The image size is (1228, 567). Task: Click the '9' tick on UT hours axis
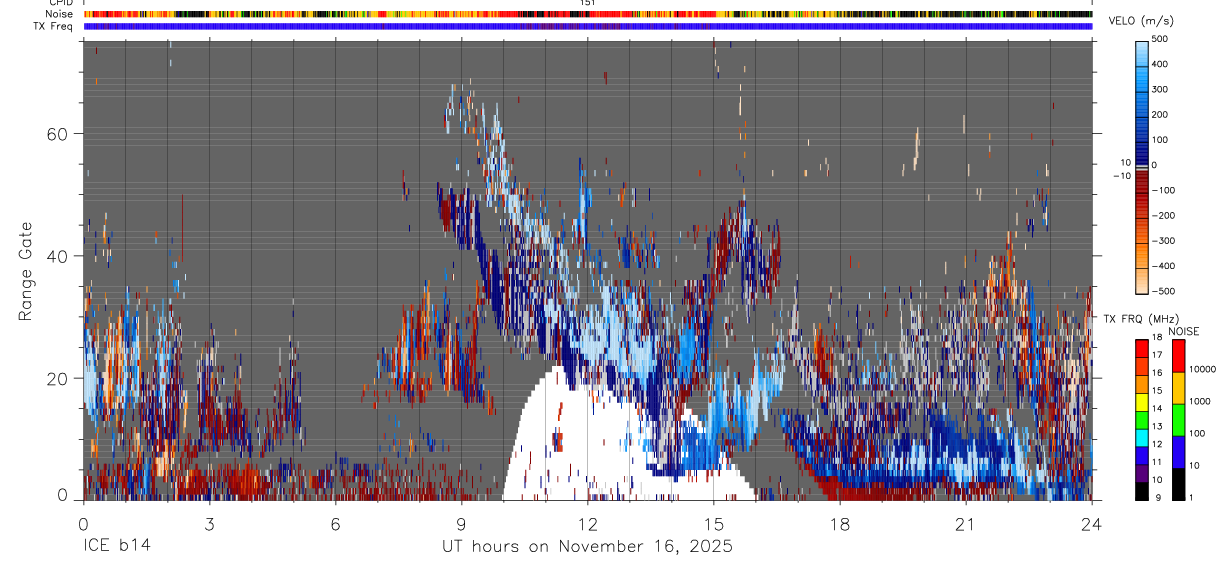(x=461, y=523)
